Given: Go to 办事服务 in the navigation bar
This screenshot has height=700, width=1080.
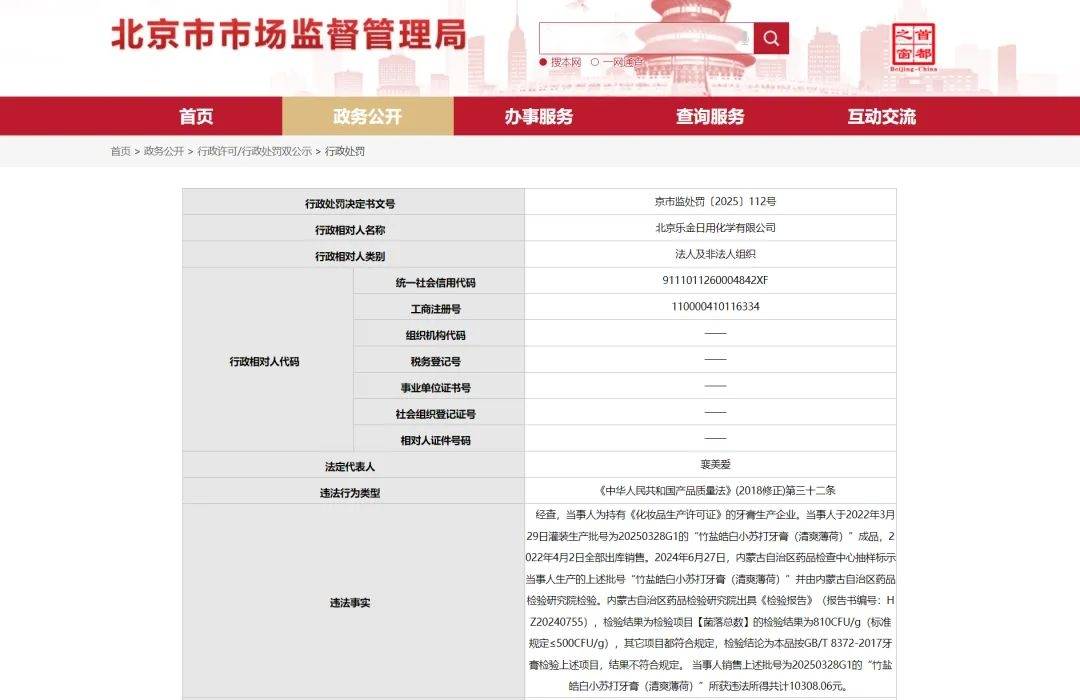Looking at the screenshot, I should click(x=539, y=116).
